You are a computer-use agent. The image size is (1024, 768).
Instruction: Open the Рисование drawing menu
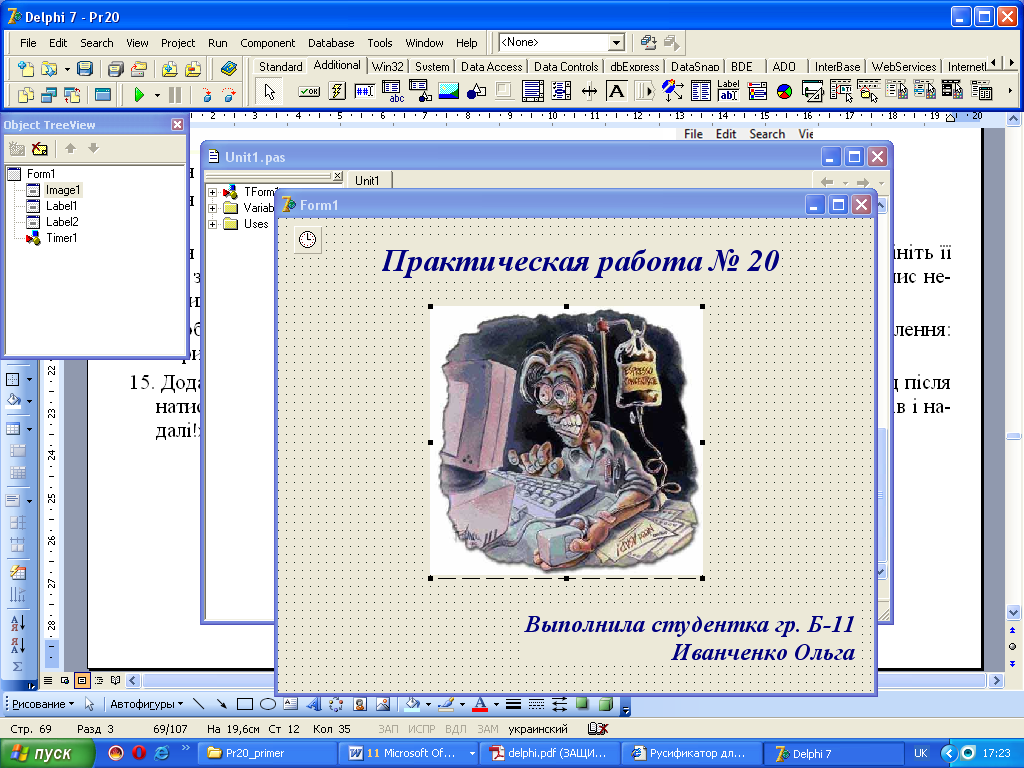(43, 704)
